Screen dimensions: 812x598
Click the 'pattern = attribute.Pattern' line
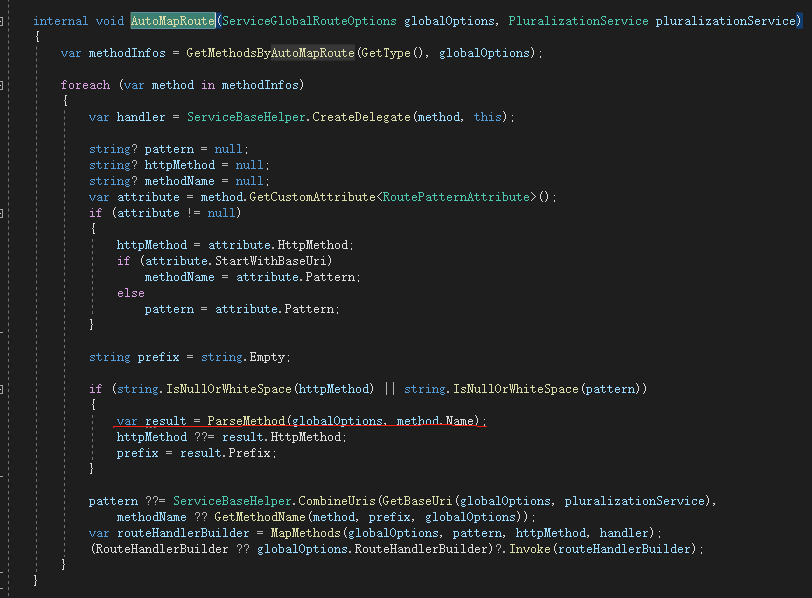point(242,310)
